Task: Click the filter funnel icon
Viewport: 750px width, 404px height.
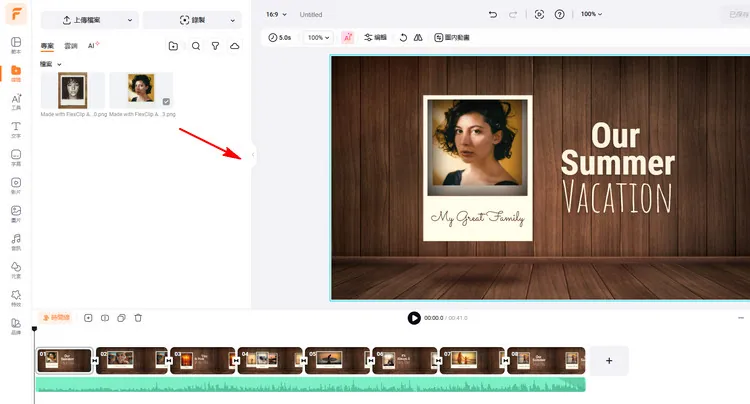Action: coord(215,46)
